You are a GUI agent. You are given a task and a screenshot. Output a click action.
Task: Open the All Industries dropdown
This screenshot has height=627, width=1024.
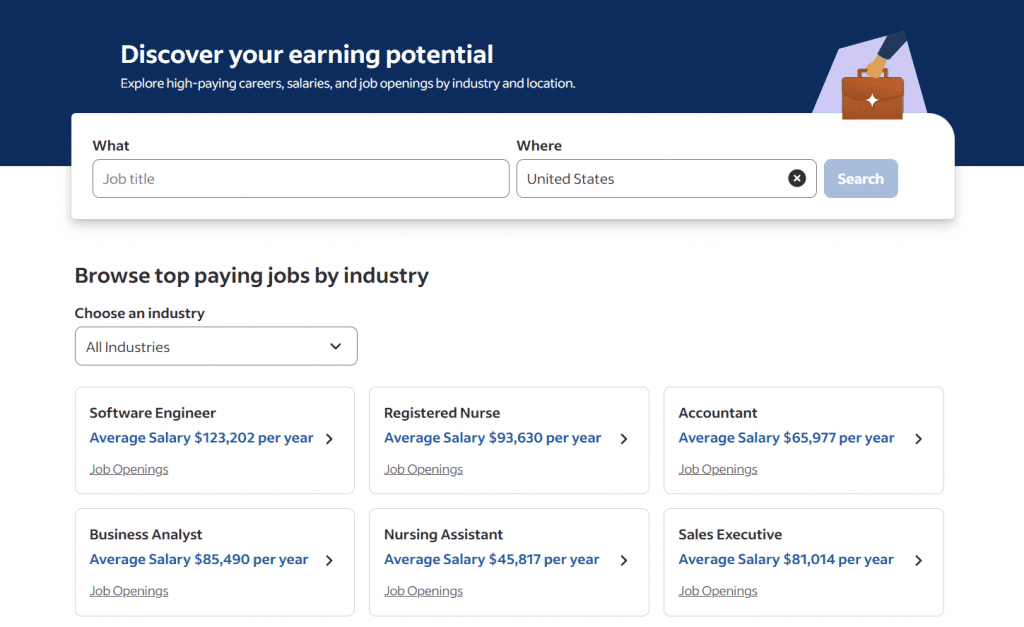pos(215,346)
